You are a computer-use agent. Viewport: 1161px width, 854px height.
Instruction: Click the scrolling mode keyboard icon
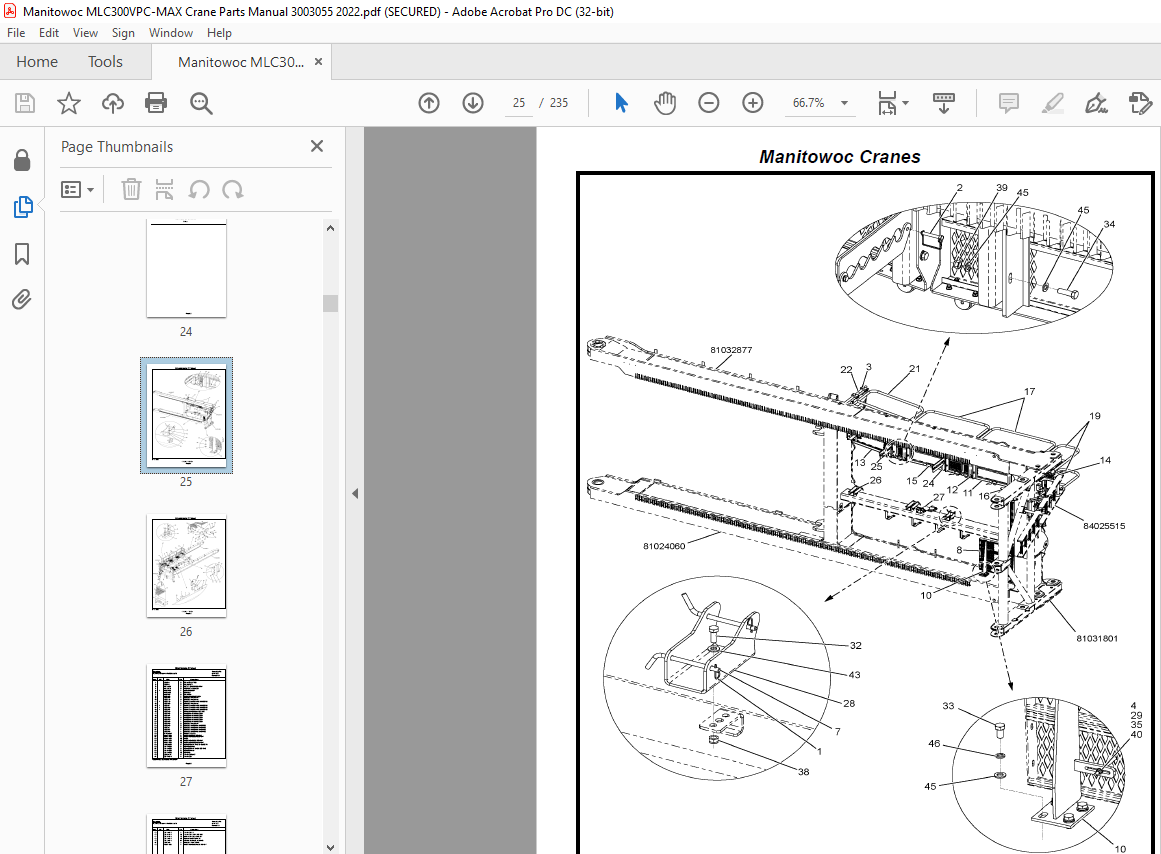click(x=943, y=103)
